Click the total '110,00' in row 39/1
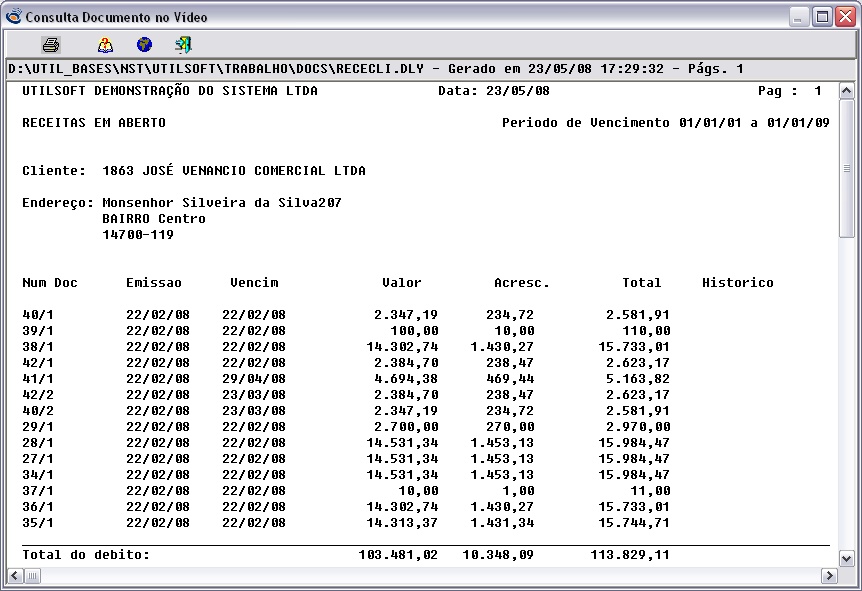Screen dimensions: 862x591 point(646,330)
